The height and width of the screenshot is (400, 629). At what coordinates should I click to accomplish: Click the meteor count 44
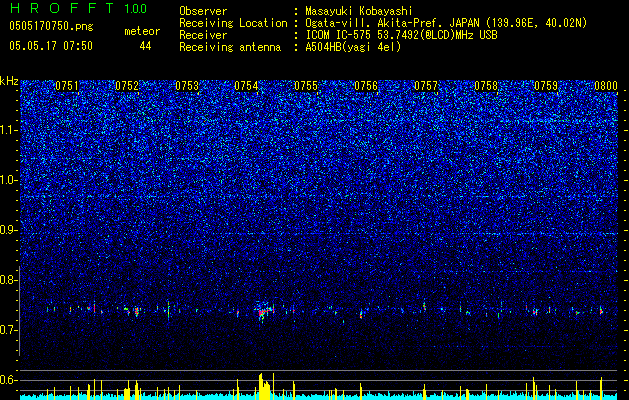(145, 46)
